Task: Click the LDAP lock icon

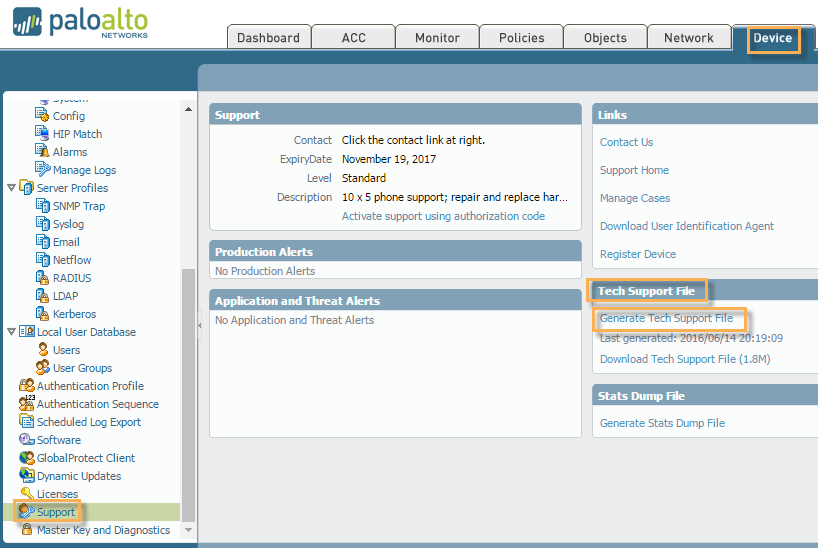Action: [x=42, y=295]
